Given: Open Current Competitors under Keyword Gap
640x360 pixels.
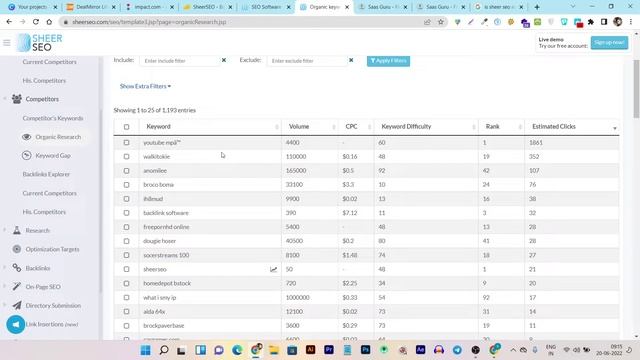Looking at the screenshot, I should click(x=49, y=193).
